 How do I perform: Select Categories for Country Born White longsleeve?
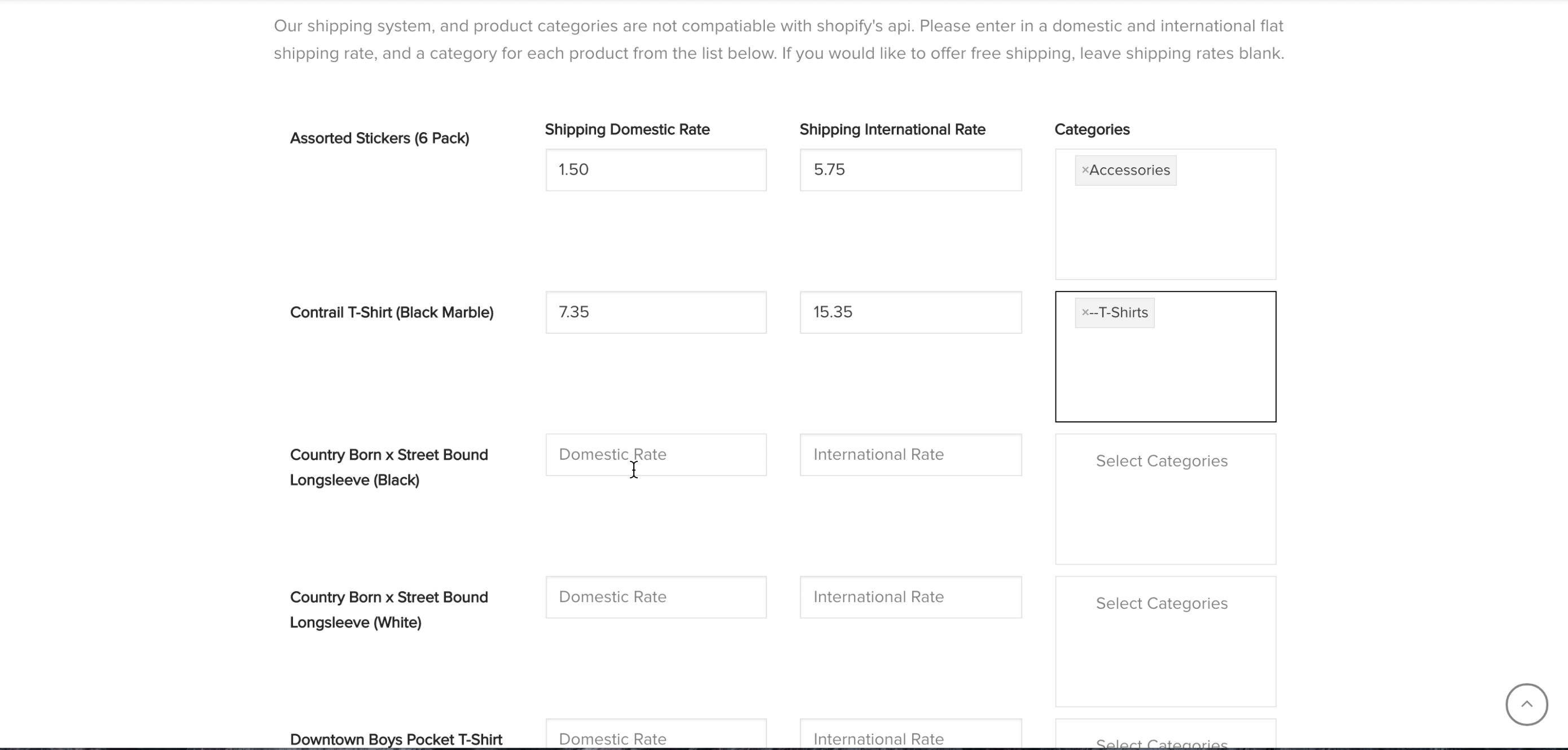point(1162,603)
